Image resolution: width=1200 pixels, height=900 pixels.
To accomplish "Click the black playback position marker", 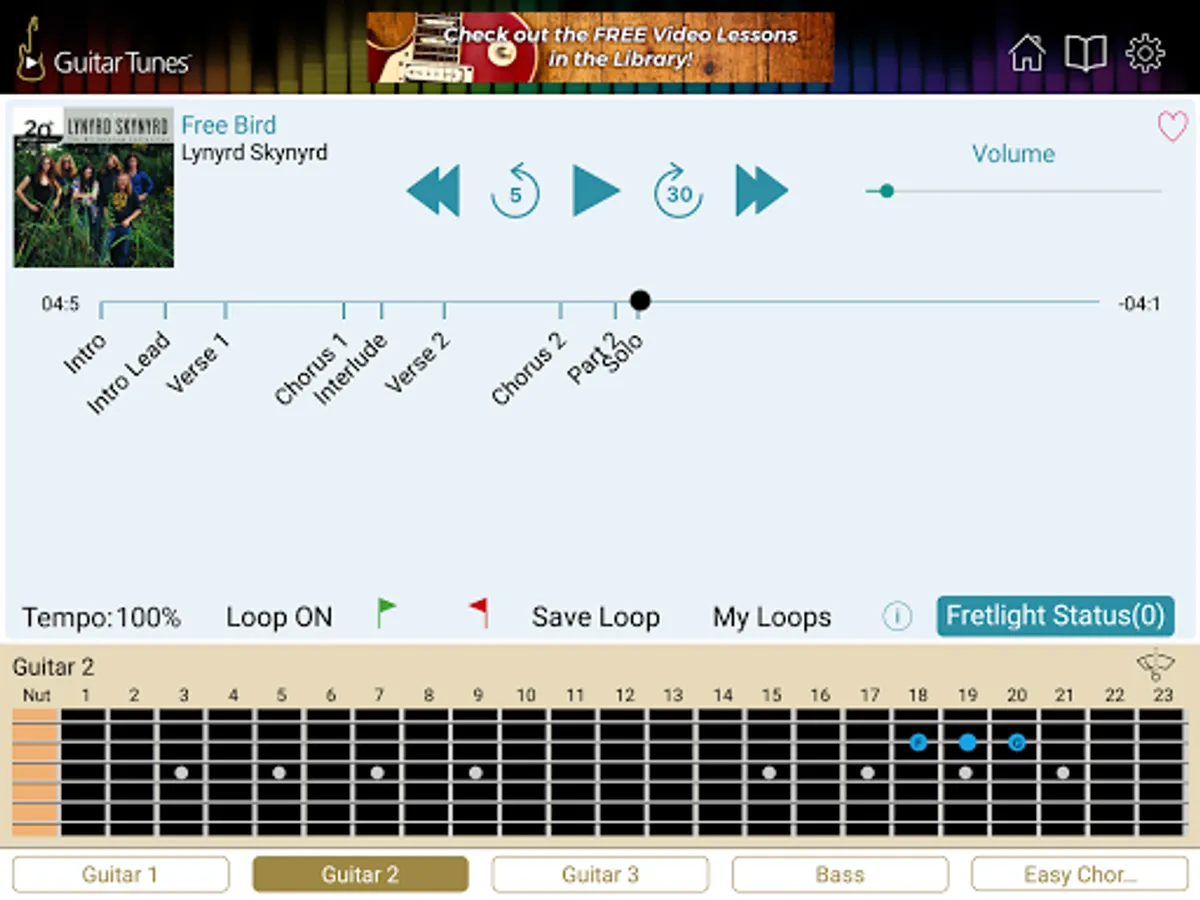I will click(641, 300).
